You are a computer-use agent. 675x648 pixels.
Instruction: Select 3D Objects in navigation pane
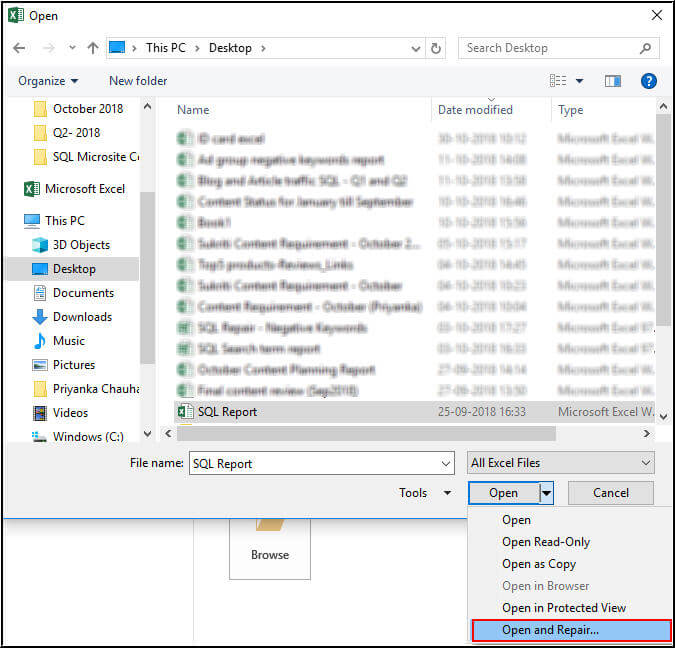(81, 245)
